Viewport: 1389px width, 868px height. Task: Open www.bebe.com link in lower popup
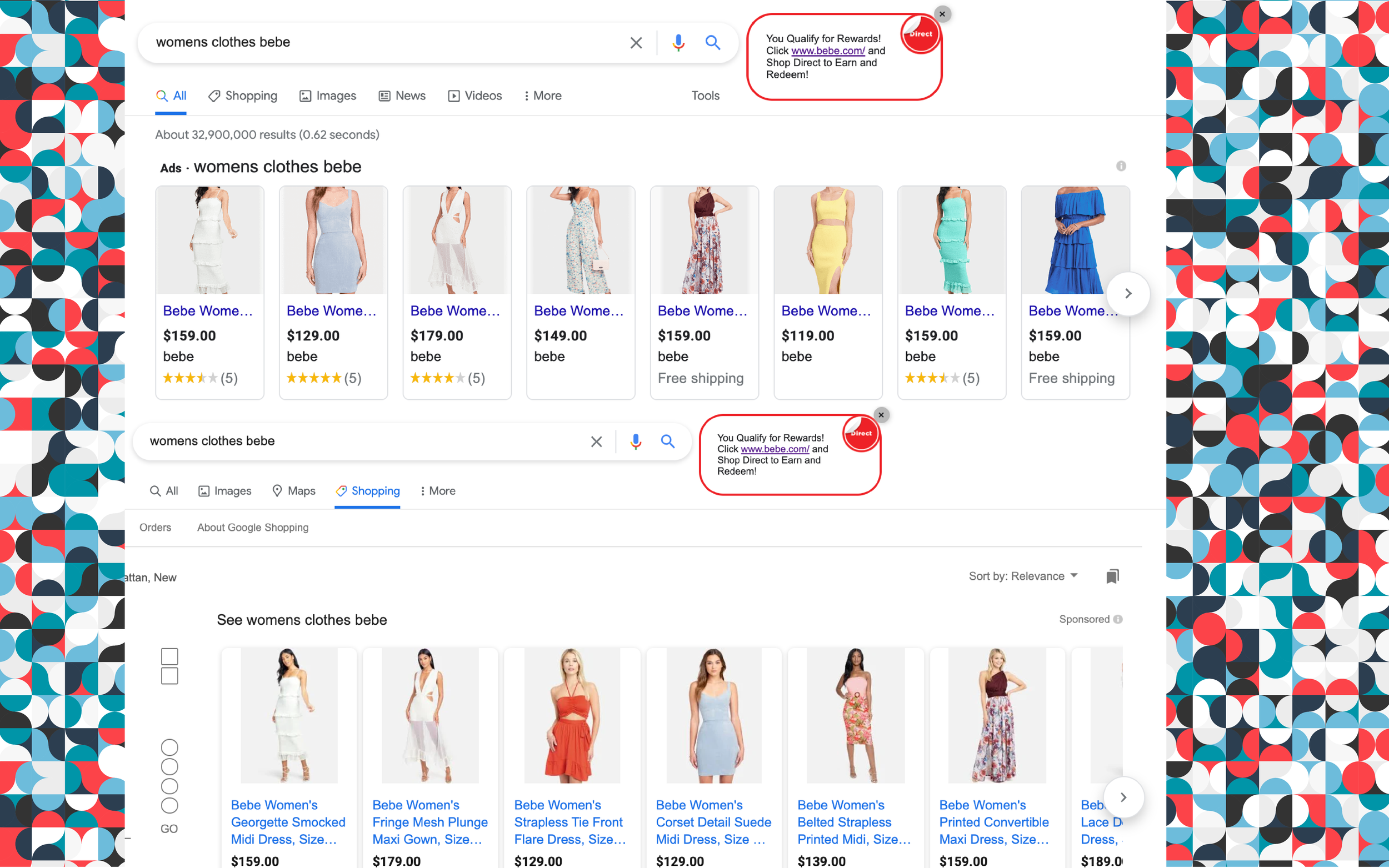pyautogui.click(x=775, y=449)
